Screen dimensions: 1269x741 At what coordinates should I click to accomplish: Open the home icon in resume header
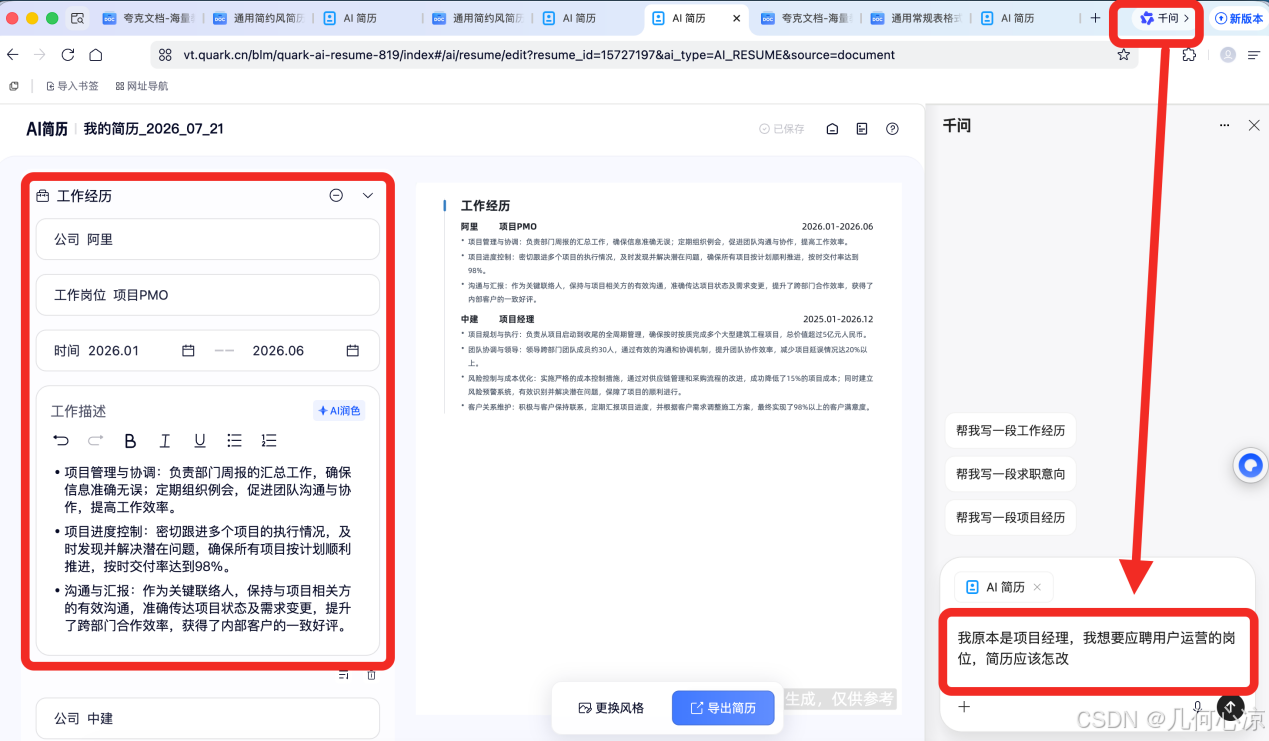coord(832,129)
